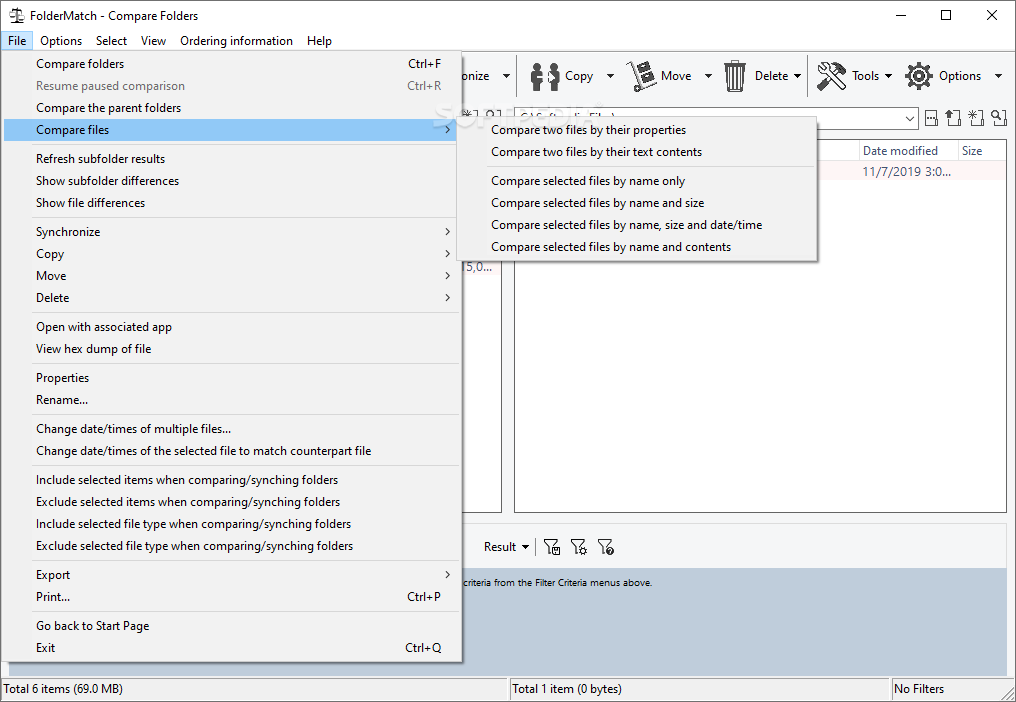Click the Date modified column header

tap(908, 151)
